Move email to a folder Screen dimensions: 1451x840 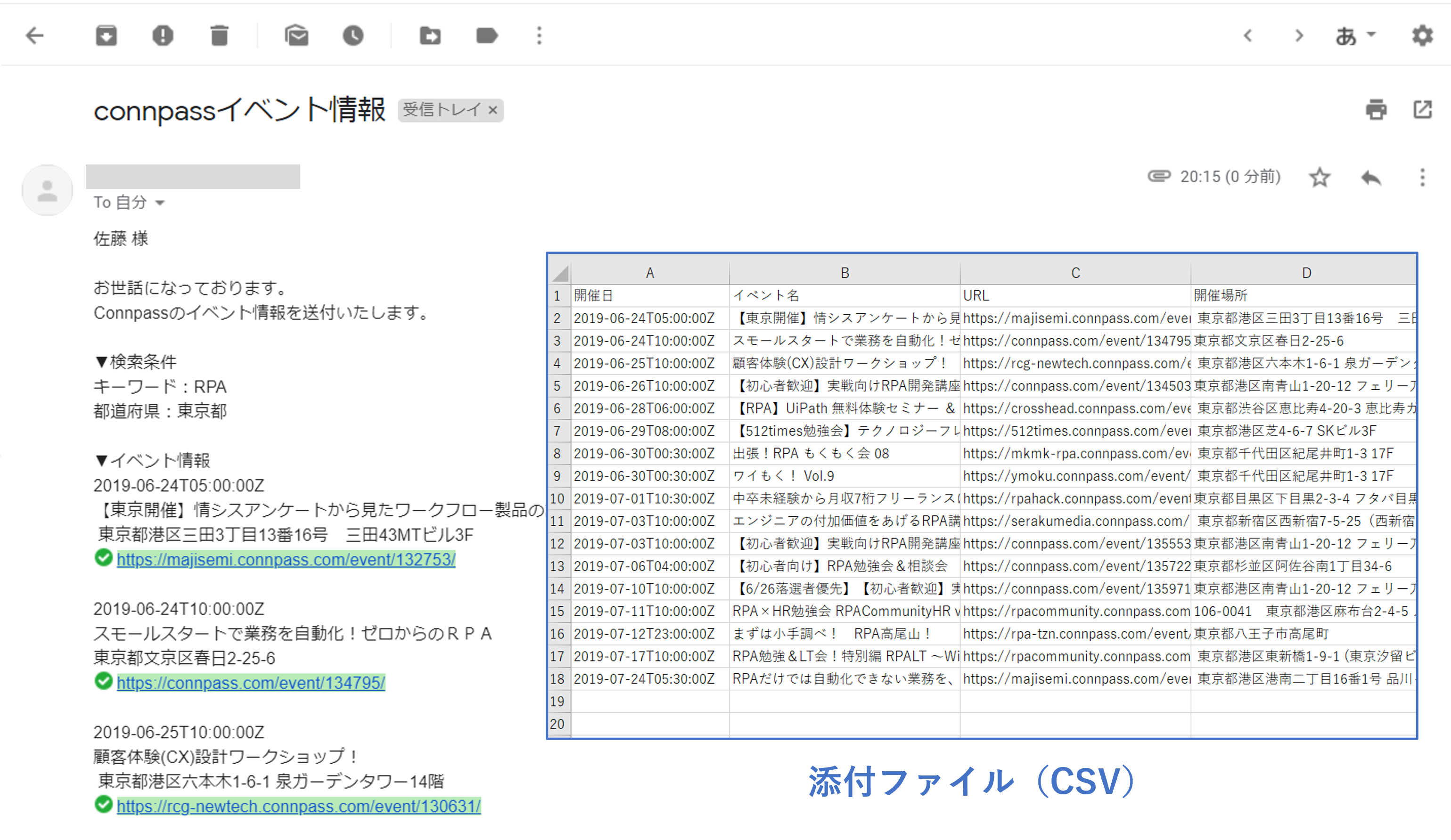tap(430, 36)
